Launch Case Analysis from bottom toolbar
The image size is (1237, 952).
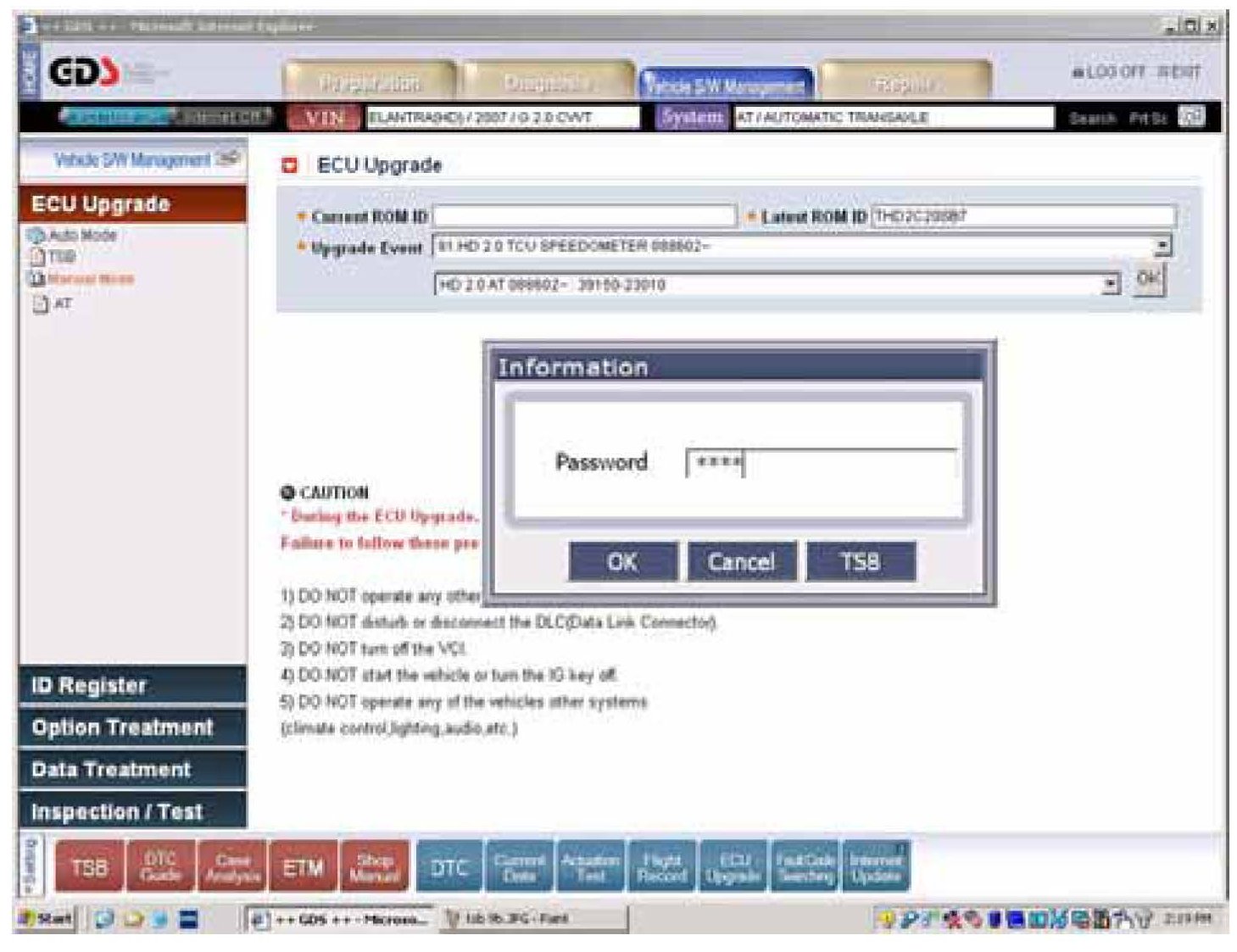231,867
